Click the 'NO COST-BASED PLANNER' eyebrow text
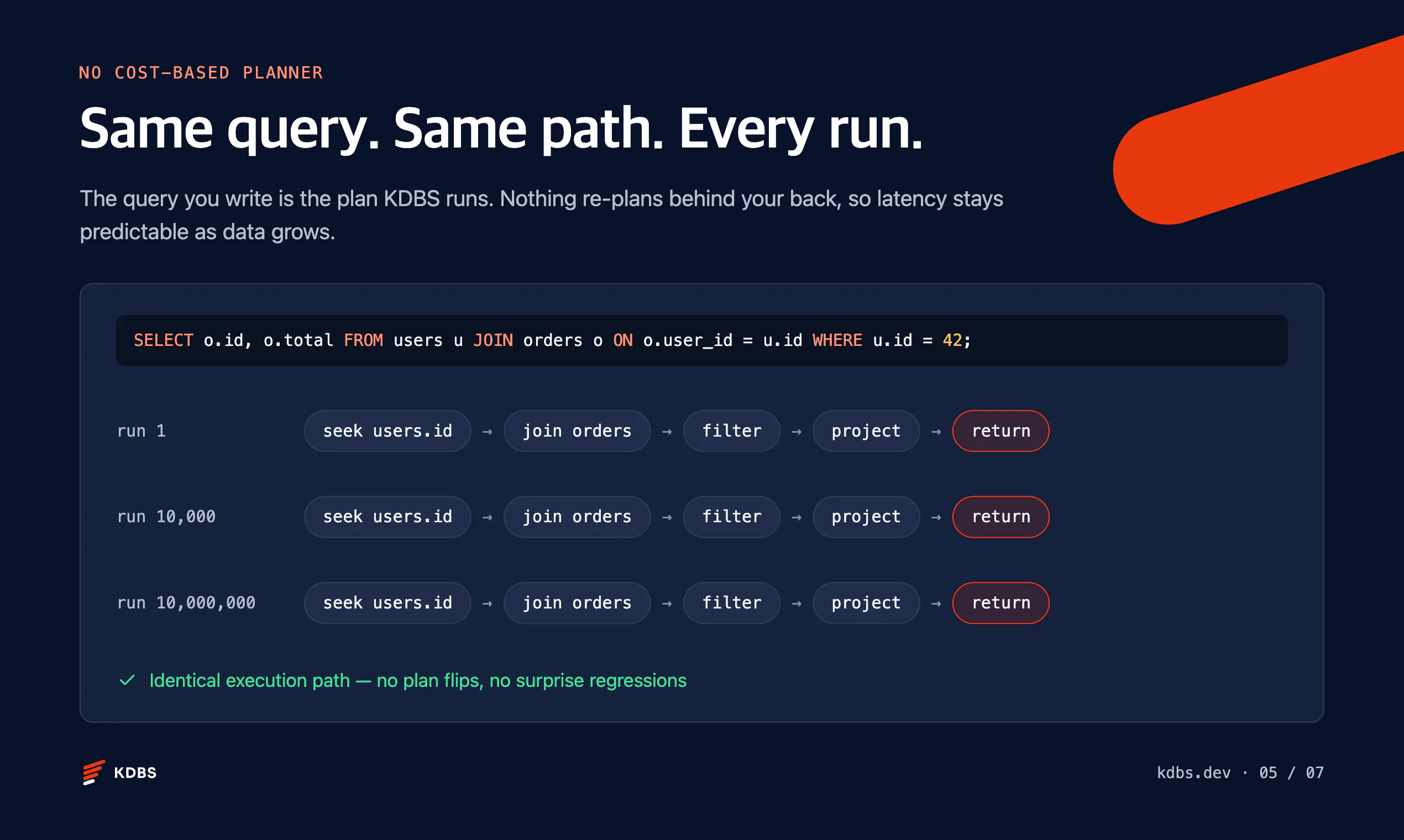The height and width of the screenshot is (840, 1404). (201, 73)
